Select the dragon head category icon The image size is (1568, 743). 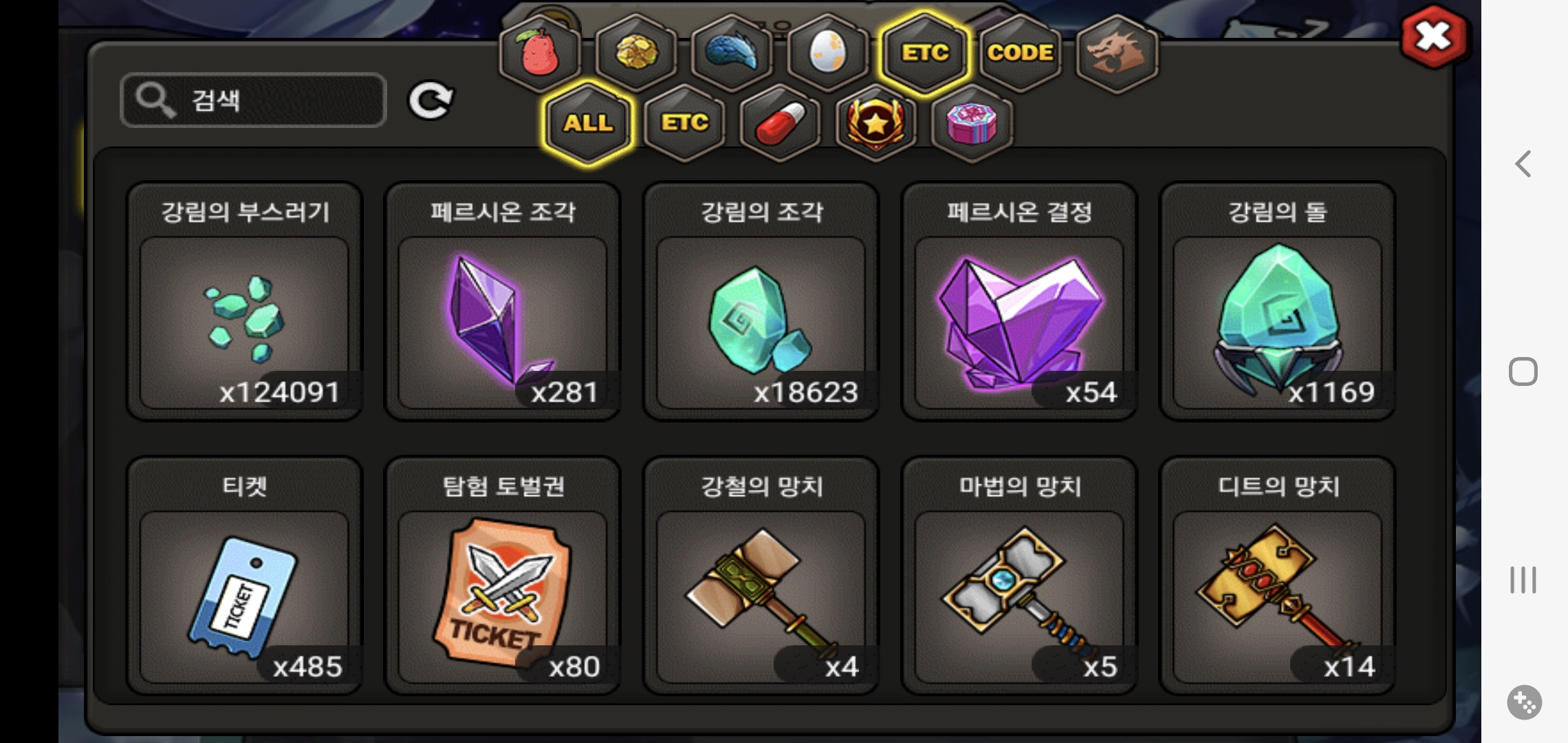pos(1117,53)
